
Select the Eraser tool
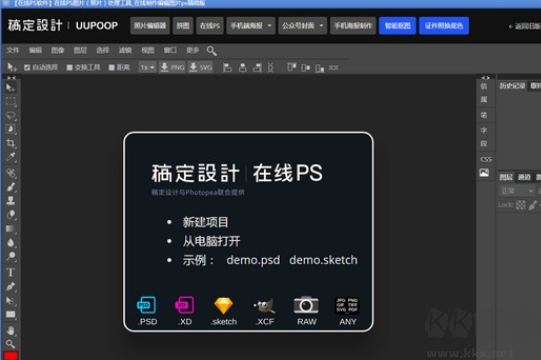[x=10, y=214]
